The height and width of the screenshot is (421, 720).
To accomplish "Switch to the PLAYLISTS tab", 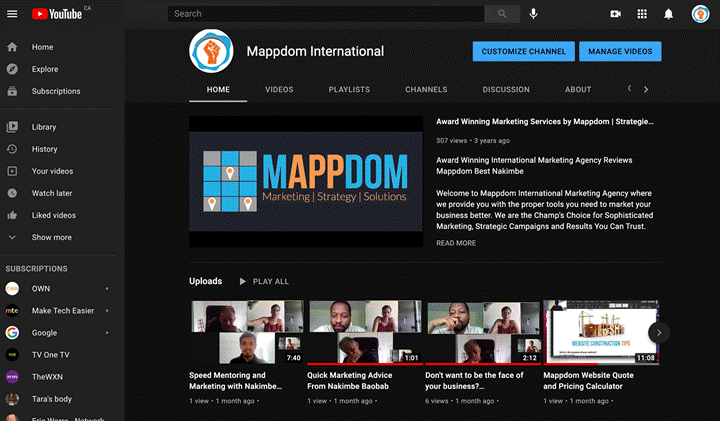I will click(x=349, y=90).
